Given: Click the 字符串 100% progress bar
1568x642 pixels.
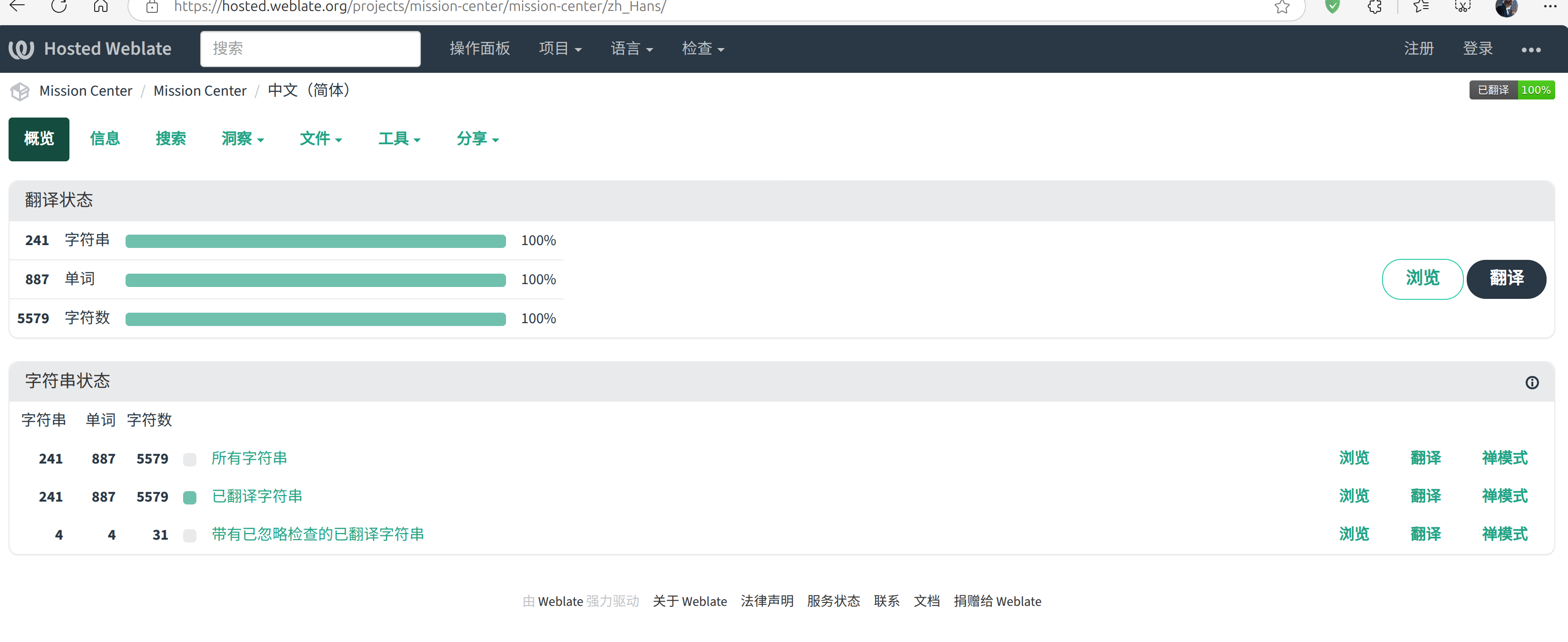Looking at the screenshot, I should pyautogui.click(x=315, y=241).
